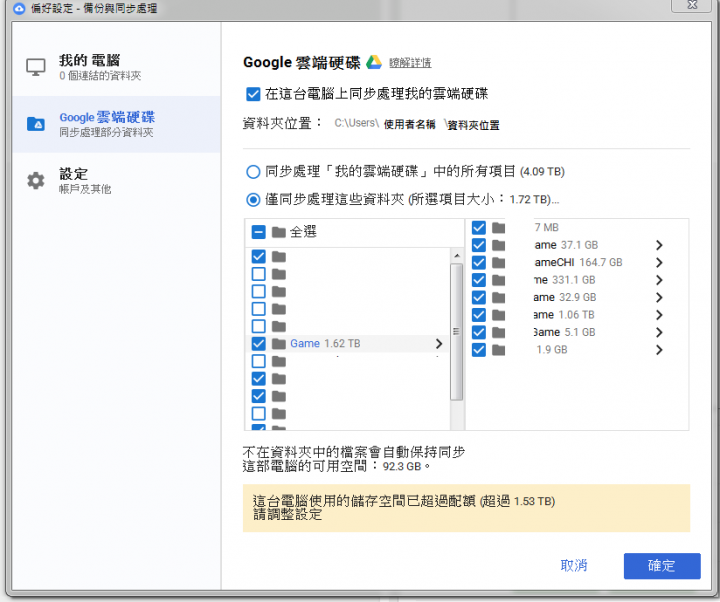The height and width of the screenshot is (602, 720).
Task: Open the 我的電腦 monitor icon section
Action: [36, 67]
